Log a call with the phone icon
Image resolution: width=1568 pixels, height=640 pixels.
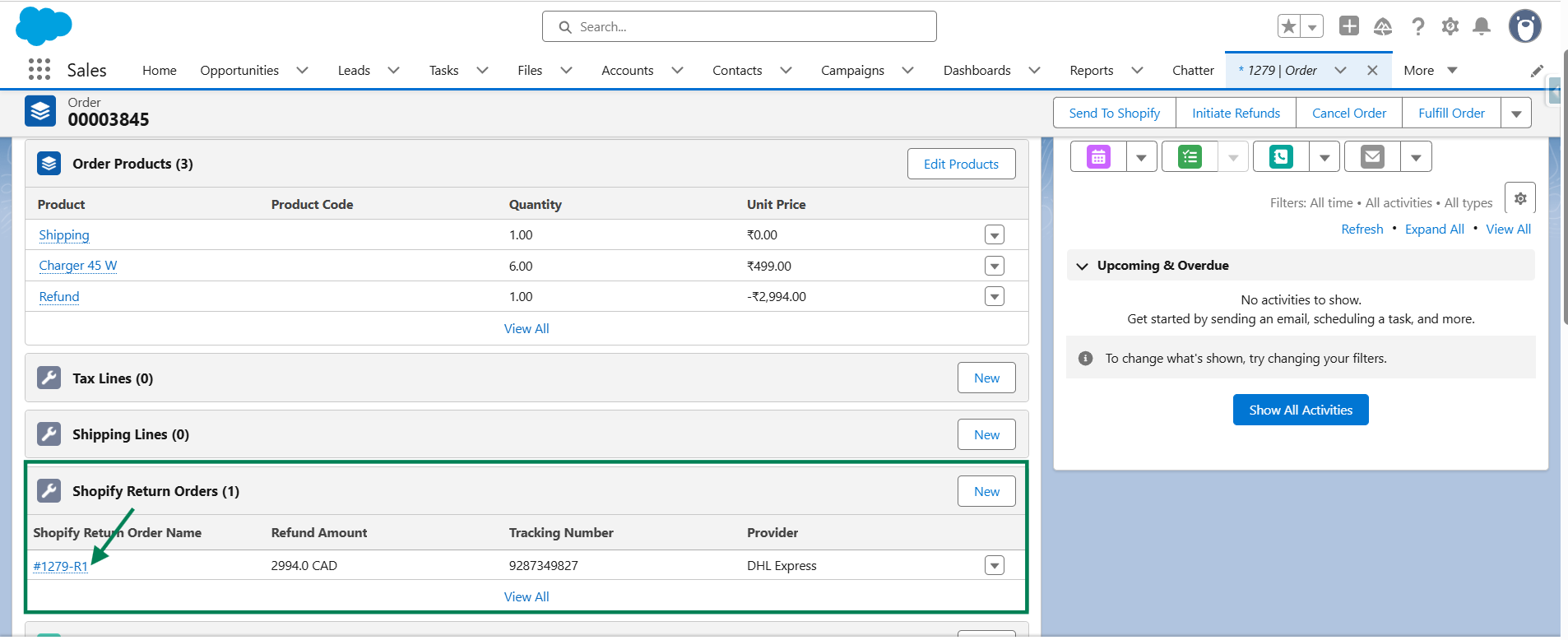[x=1281, y=156]
